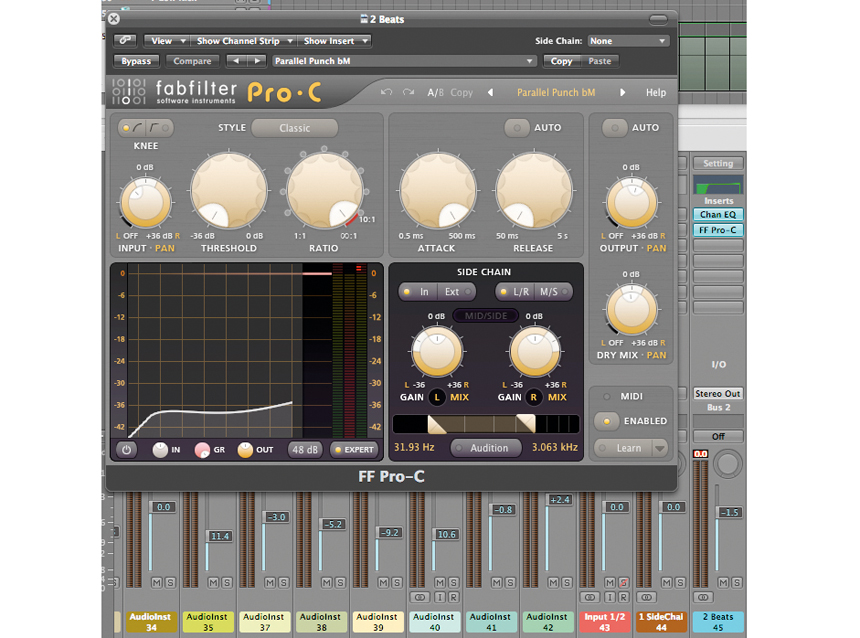
Task: Select next setting arrow beside Compare
Action: click(x=257, y=61)
